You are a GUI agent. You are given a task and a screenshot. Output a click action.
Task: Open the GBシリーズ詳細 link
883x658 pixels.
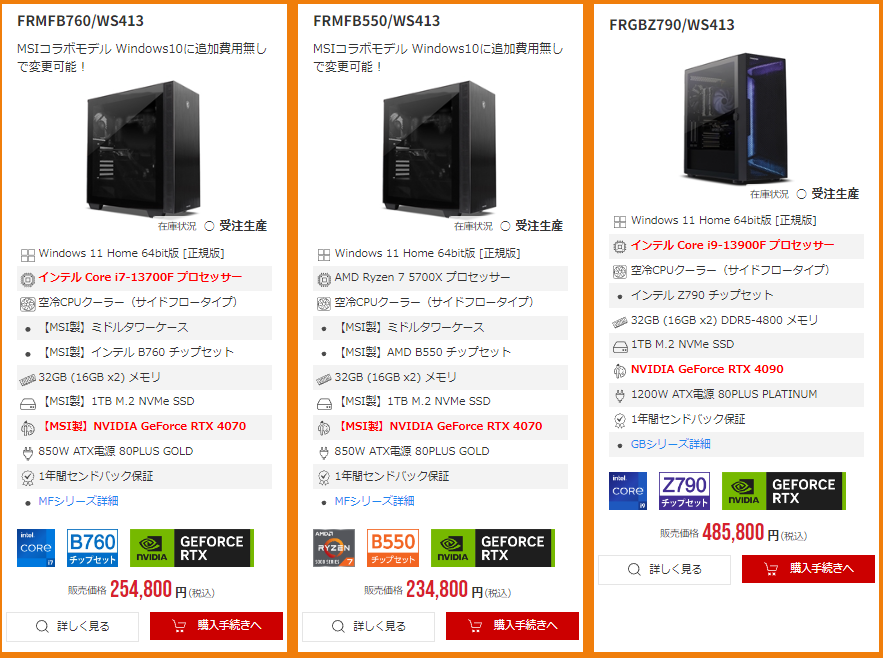tap(671, 444)
